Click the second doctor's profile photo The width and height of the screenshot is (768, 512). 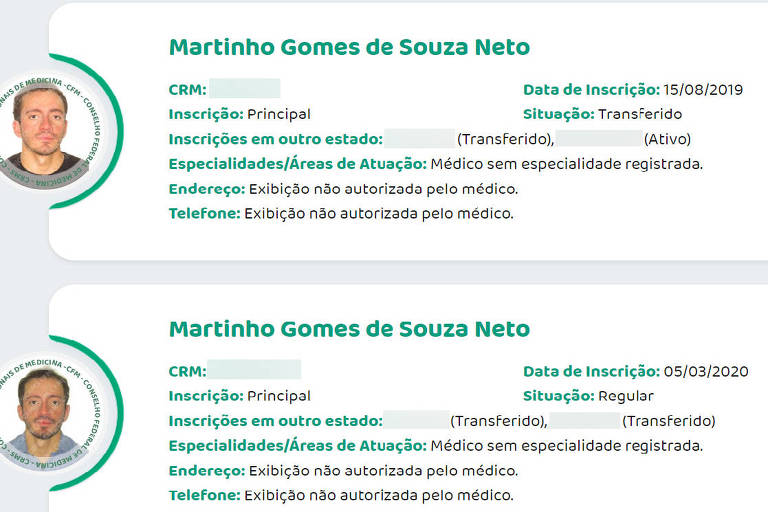point(43,414)
